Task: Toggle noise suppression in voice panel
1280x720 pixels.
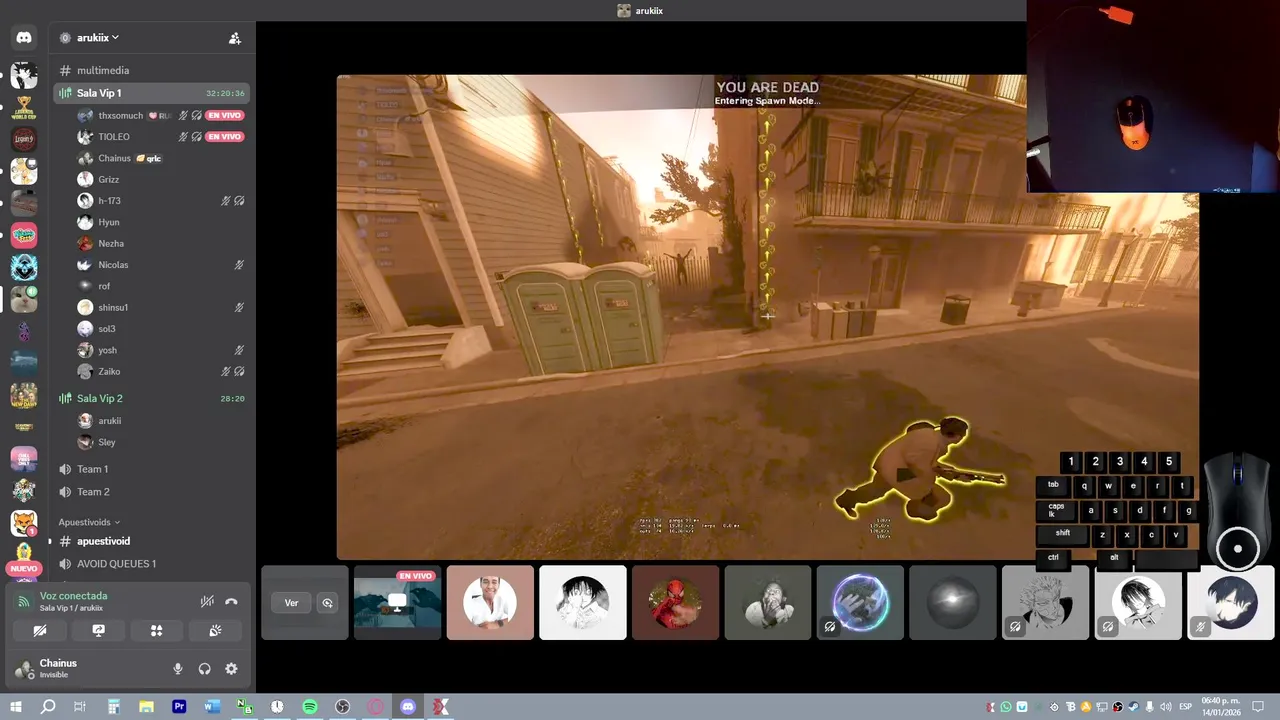Action: [x=207, y=601]
